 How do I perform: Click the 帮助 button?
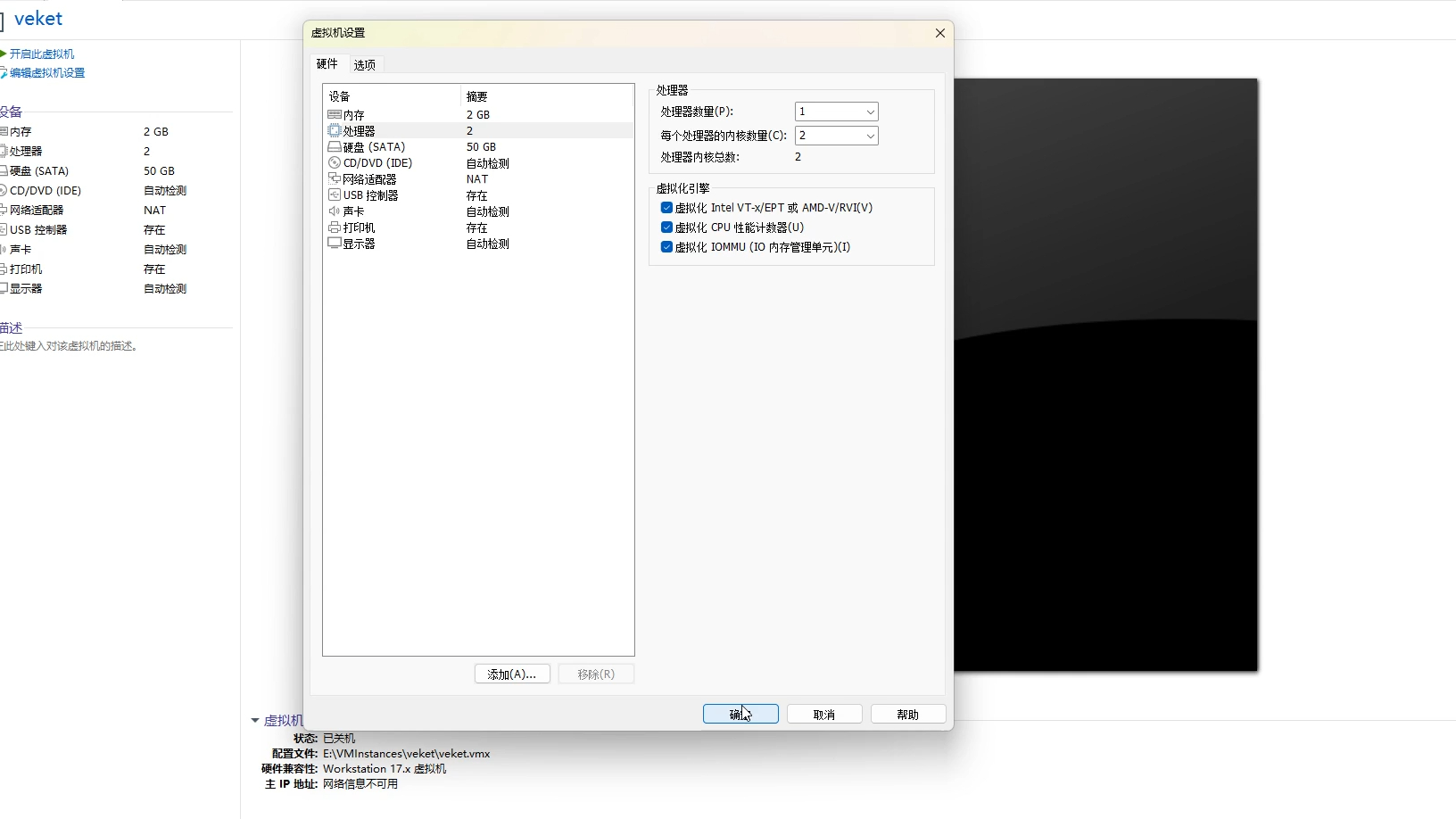point(908,714)
